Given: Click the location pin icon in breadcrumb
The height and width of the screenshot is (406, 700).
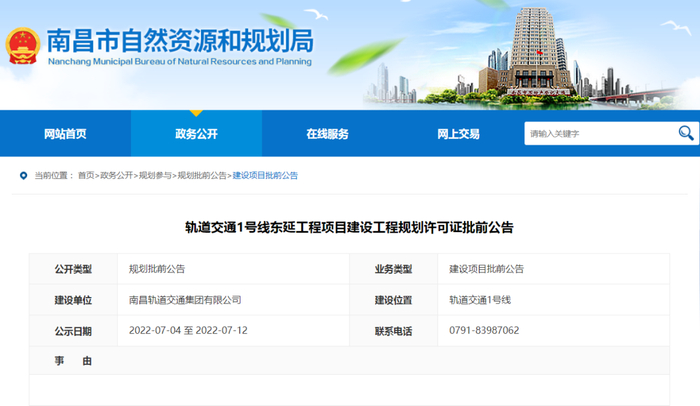Looking at the screenshot, I should pos(23,176).
